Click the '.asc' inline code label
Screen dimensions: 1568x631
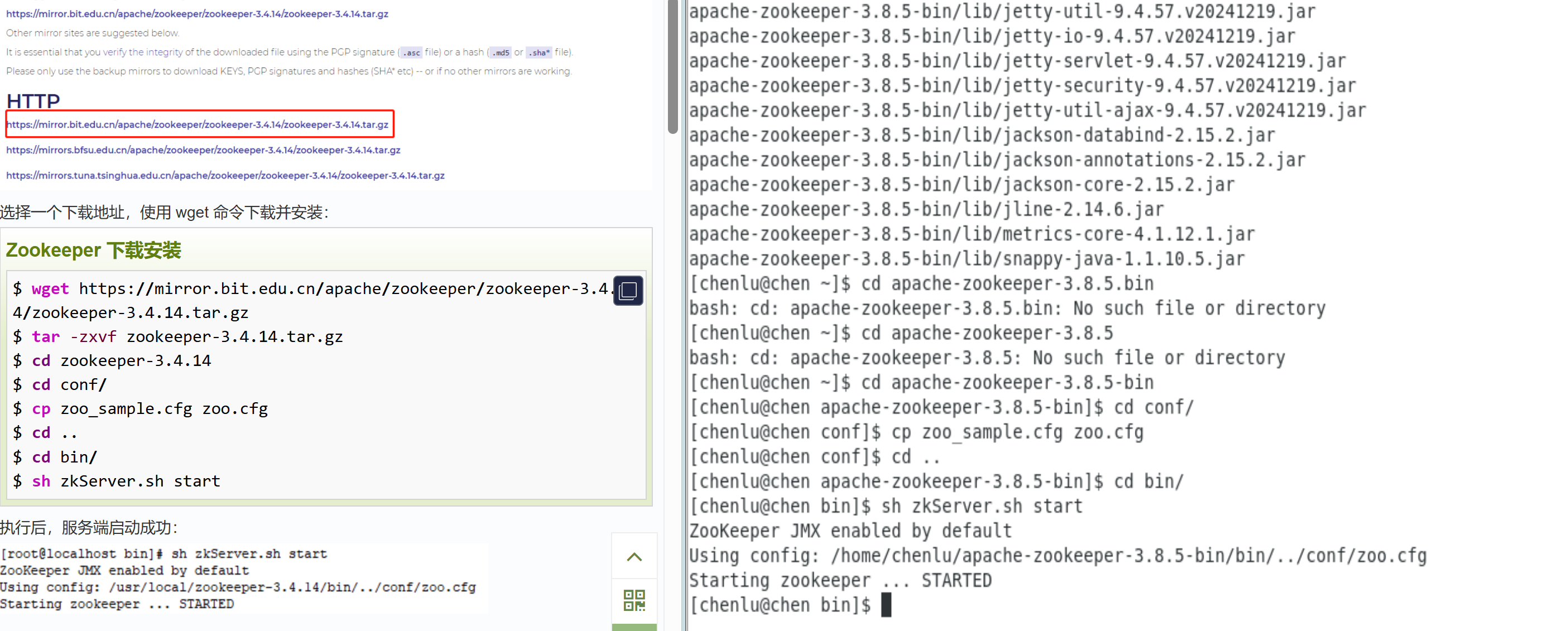coord(411,53)
